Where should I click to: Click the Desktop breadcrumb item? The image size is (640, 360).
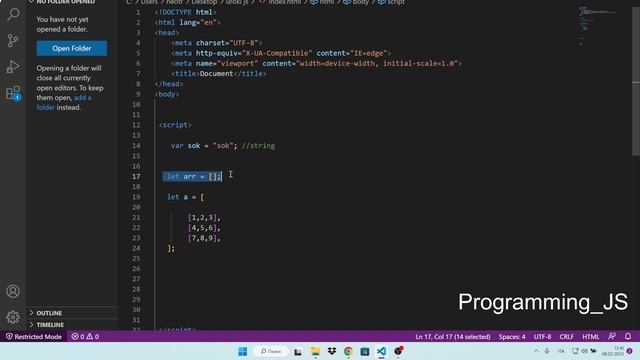[204, 2]
